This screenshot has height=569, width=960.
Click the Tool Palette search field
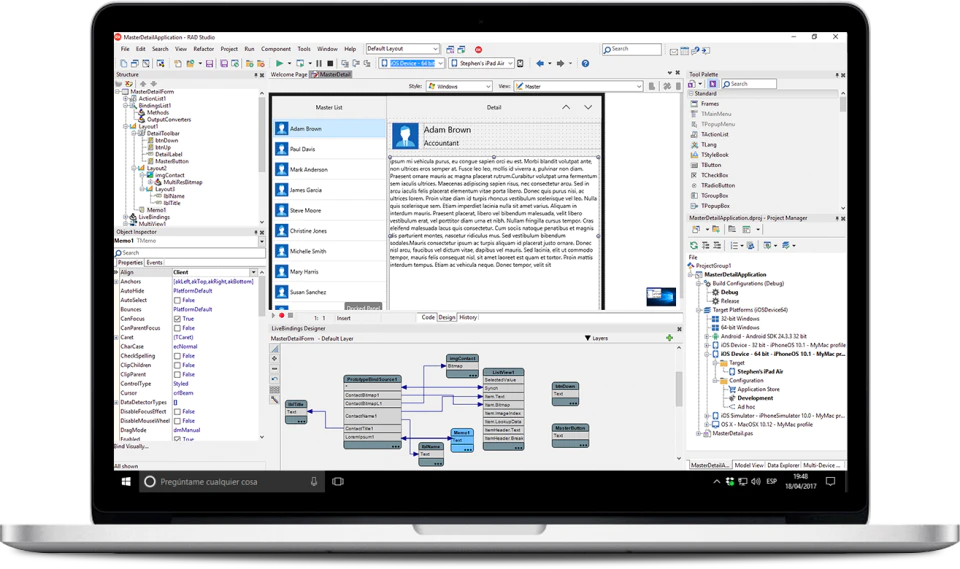[749, 83]
